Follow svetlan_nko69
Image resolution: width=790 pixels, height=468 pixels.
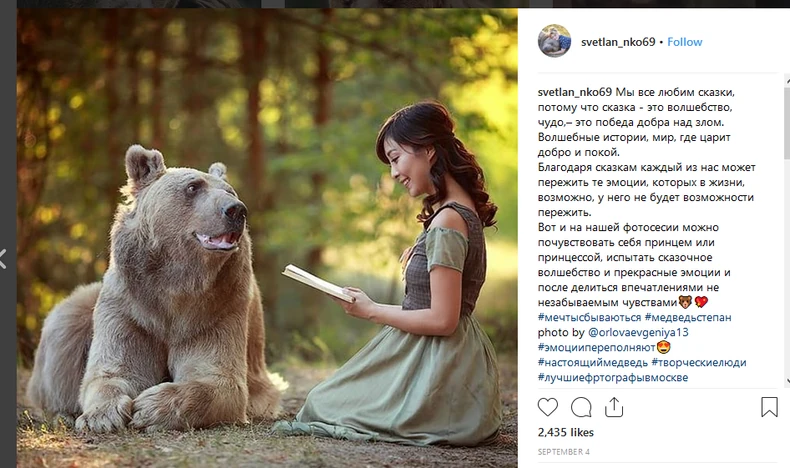tap(685, 42)
